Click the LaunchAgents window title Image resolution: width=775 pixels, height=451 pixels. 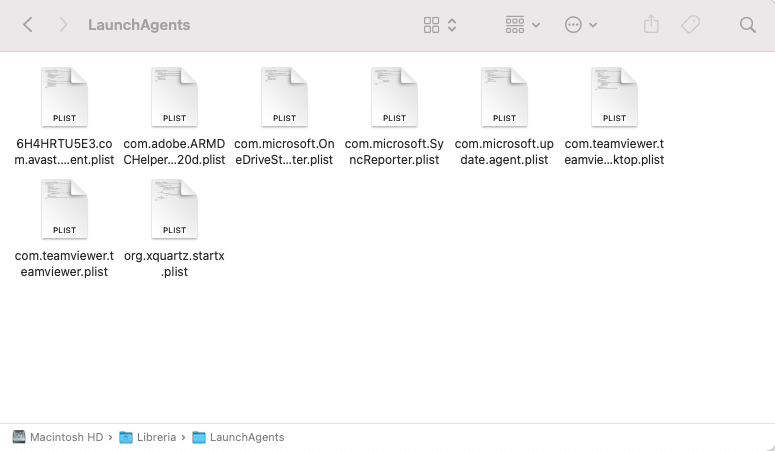coord(139,25)
